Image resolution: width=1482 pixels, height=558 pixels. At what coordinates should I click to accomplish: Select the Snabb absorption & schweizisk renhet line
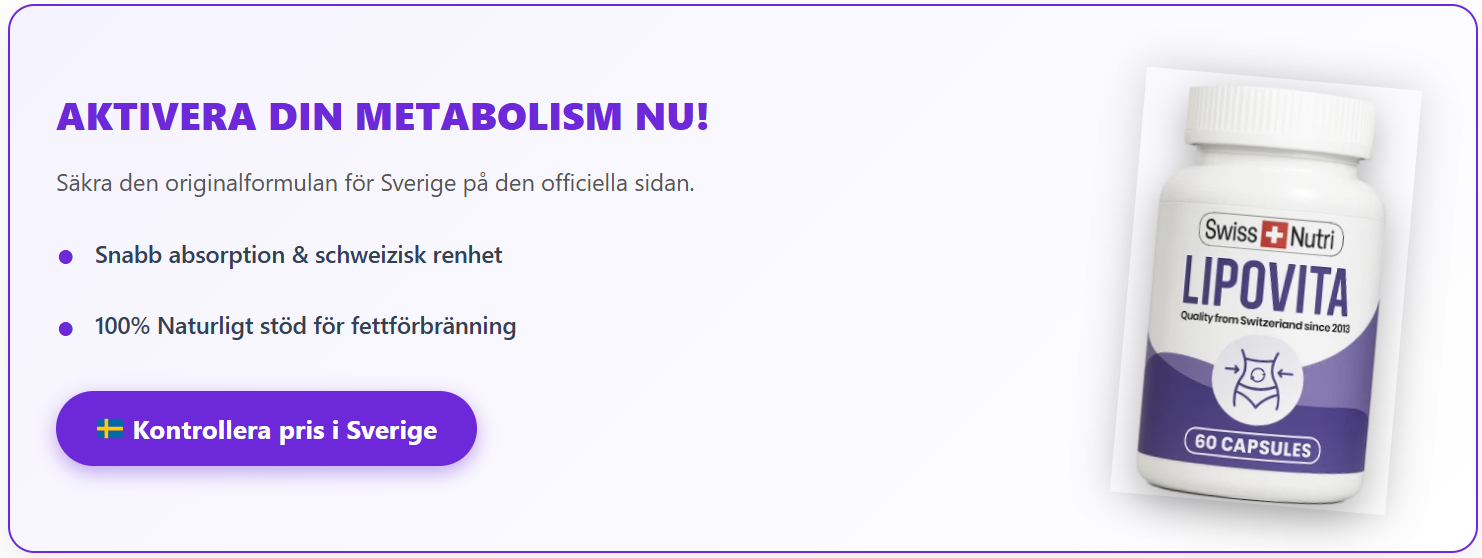(298, 255)
